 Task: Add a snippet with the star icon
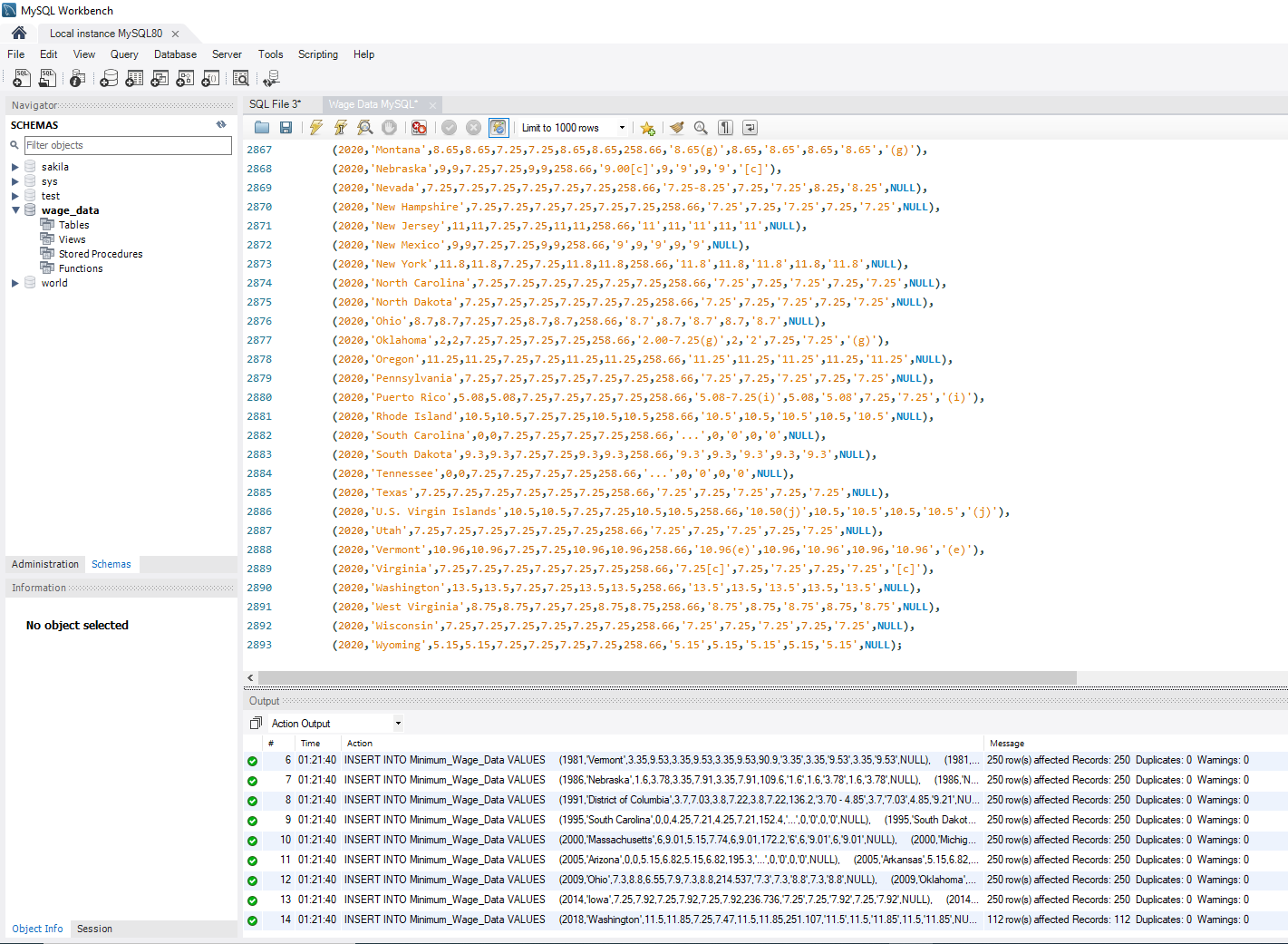tap(647, 128)
